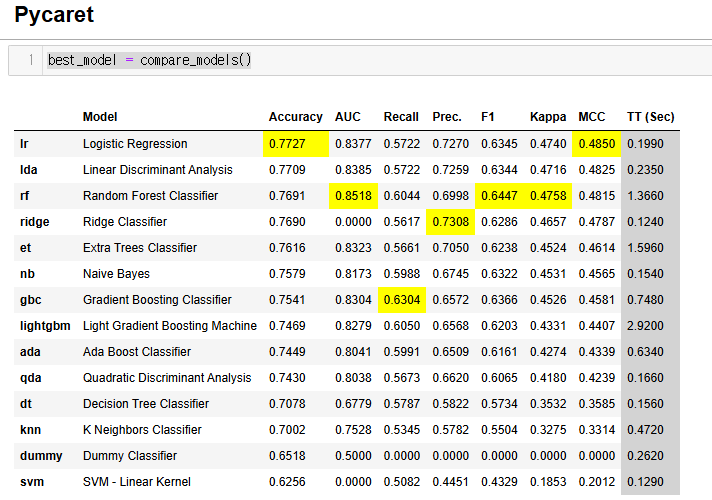
Task: Select the lr row index
Action: [x=24, y=144]
